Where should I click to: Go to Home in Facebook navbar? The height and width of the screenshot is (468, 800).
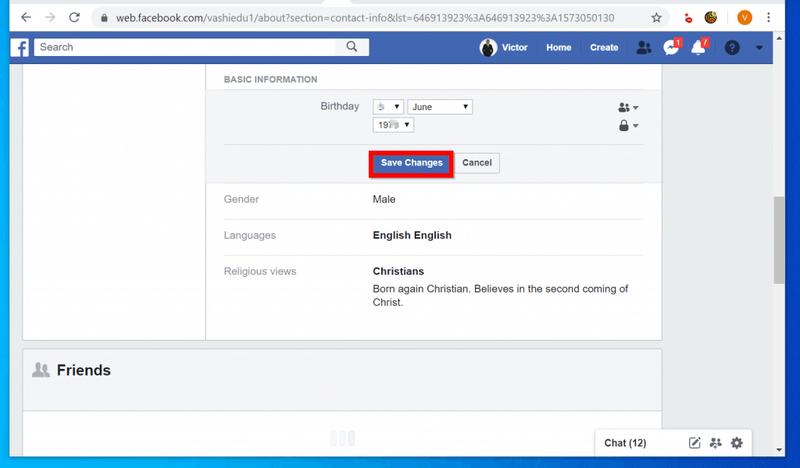(x=559, y=47)
